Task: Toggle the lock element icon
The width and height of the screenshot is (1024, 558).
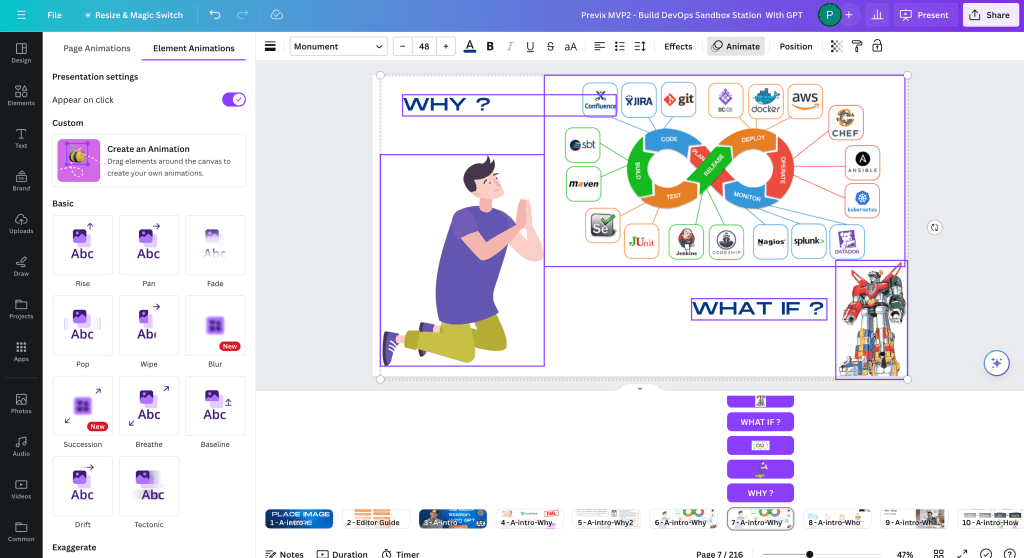Action: click(x=877, y=46)
